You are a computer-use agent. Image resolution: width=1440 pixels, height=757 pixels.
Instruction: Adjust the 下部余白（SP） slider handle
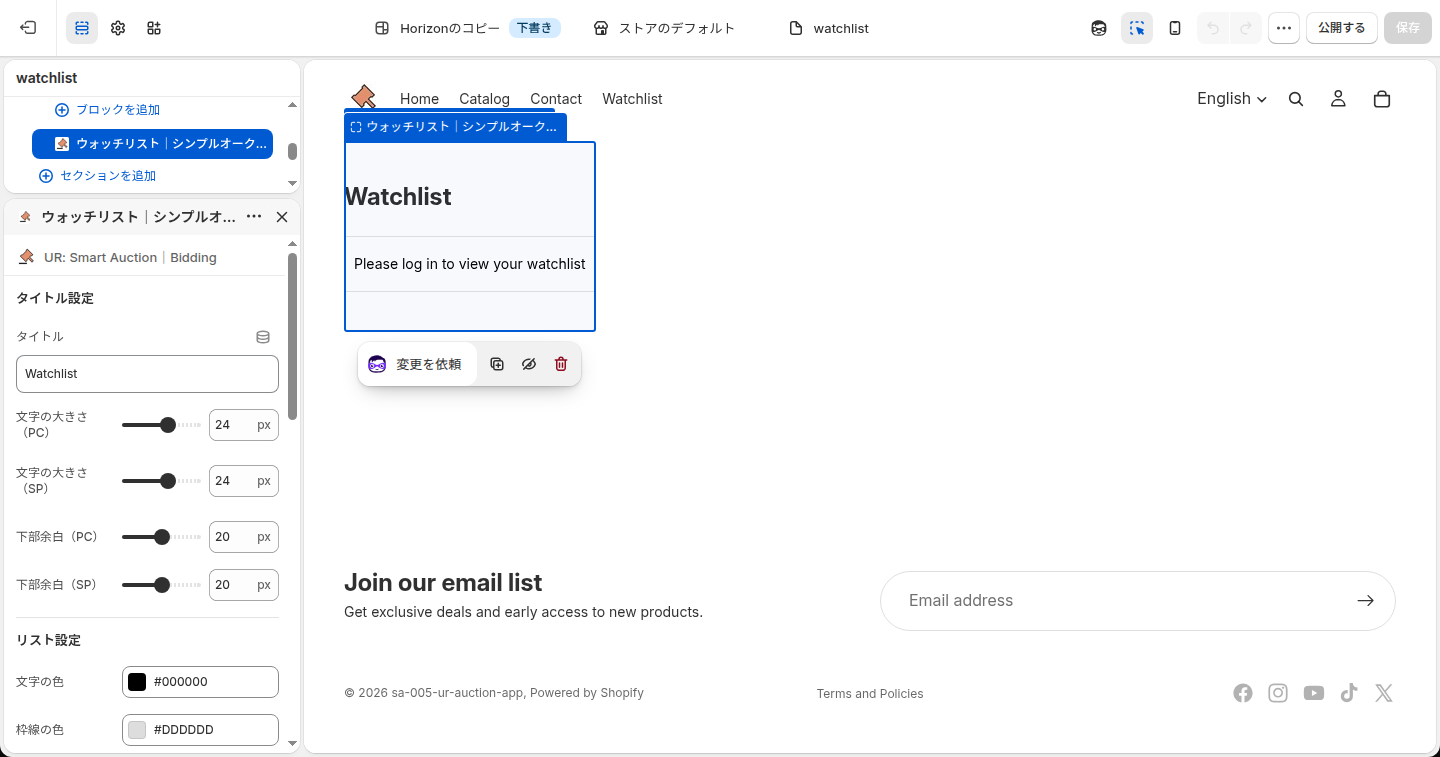[x=162, y=585]
